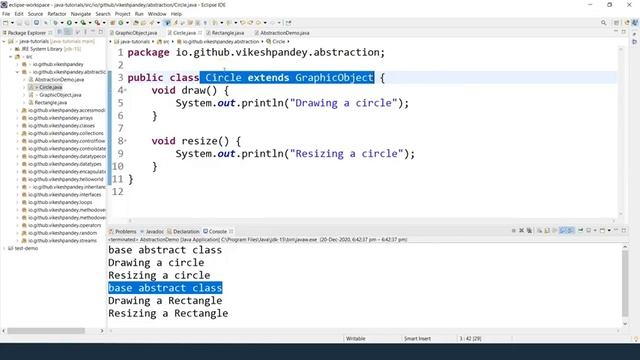Click the New Java Class toolbar icon
640x360 pixels.
(x=121, y=23)
